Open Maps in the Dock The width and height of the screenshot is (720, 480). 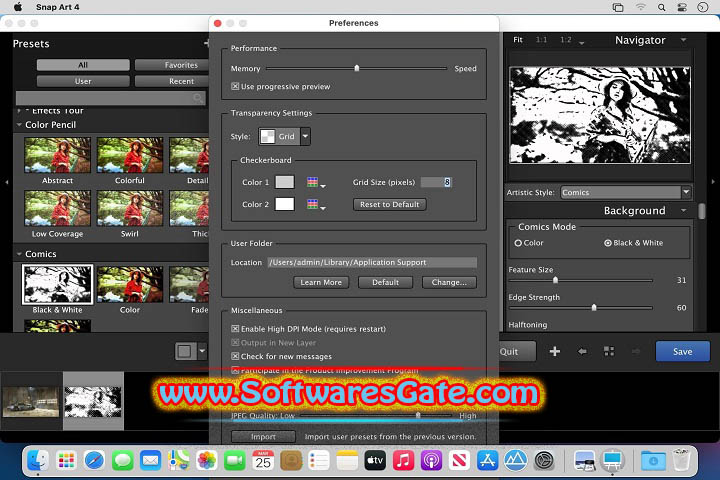coord(179,460)
